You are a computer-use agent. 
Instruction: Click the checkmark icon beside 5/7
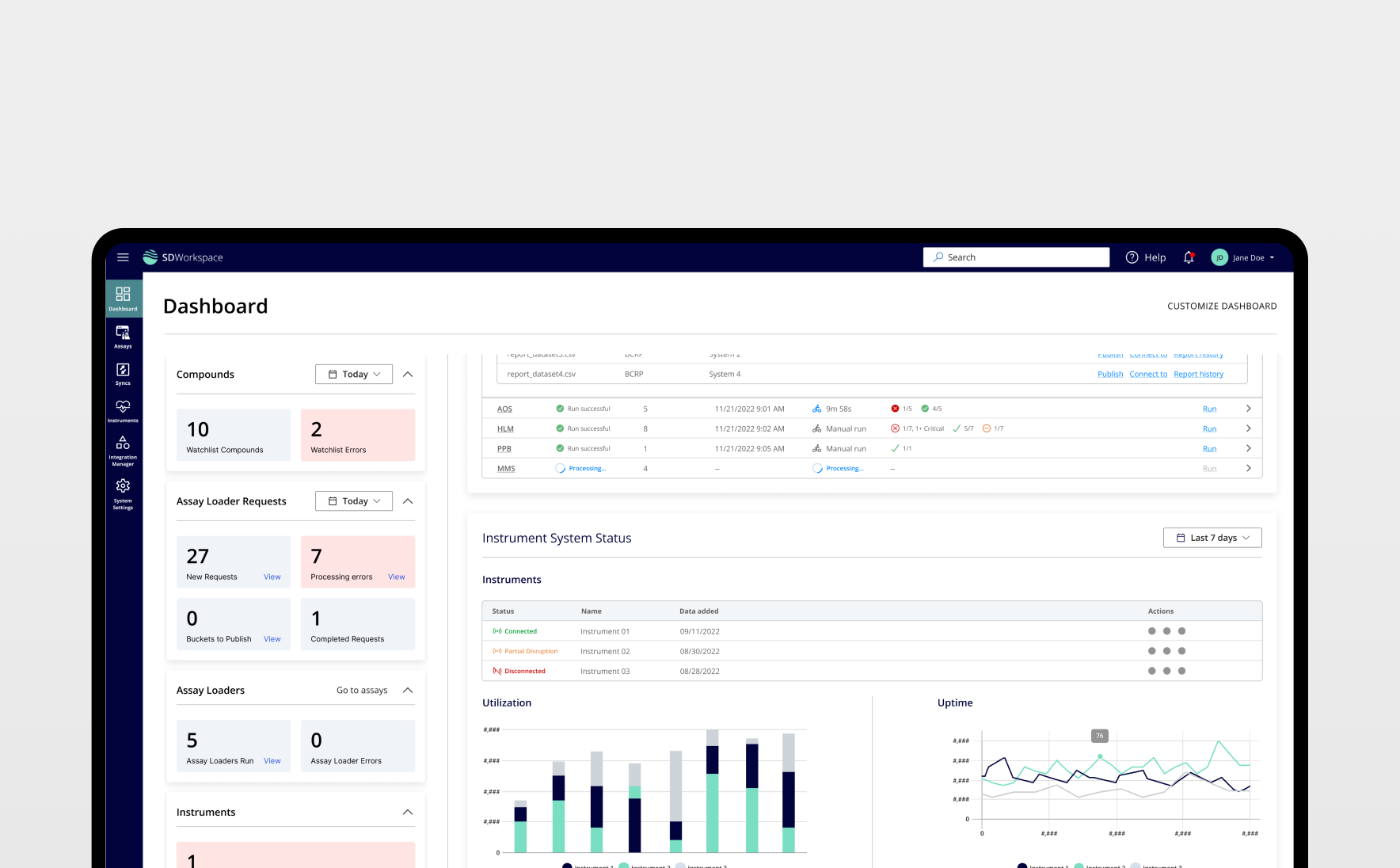click(957, 428)
